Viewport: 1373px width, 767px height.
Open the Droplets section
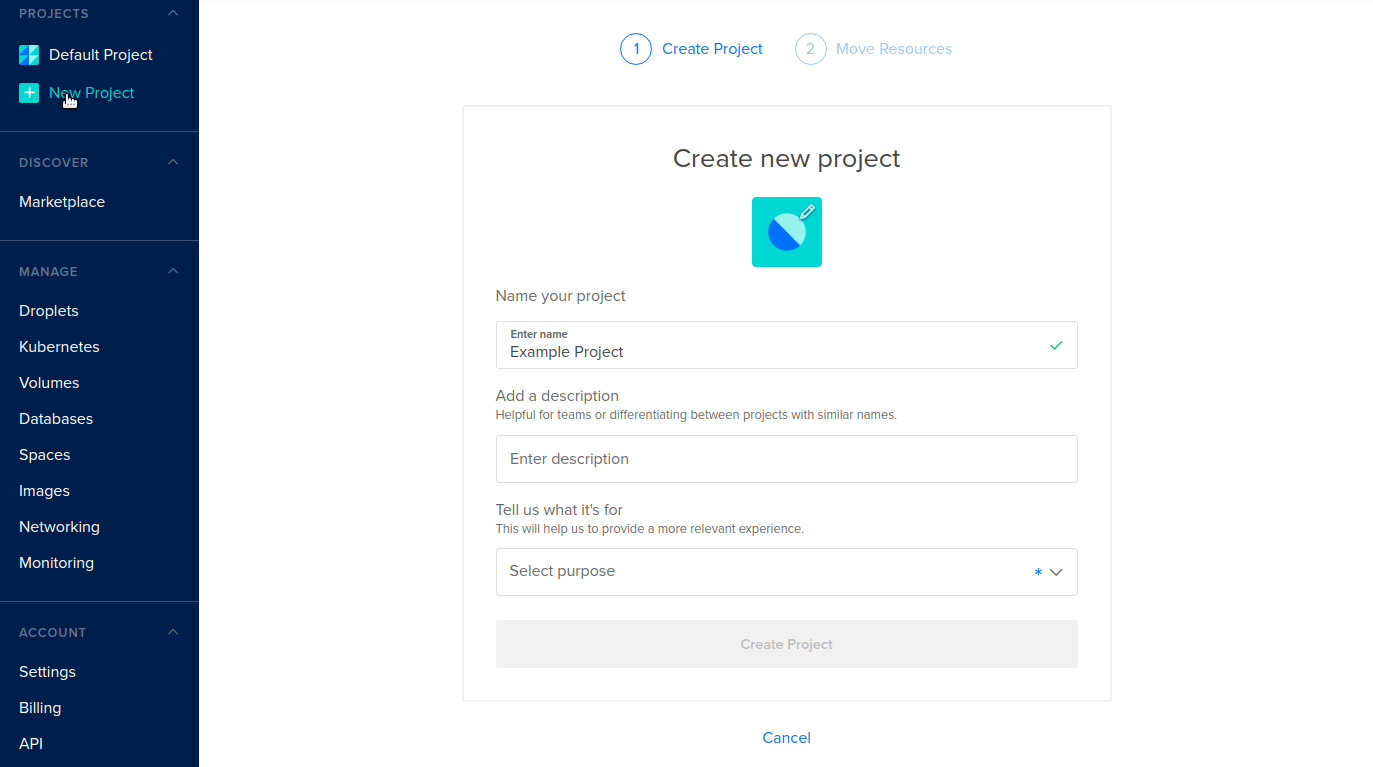48,310
